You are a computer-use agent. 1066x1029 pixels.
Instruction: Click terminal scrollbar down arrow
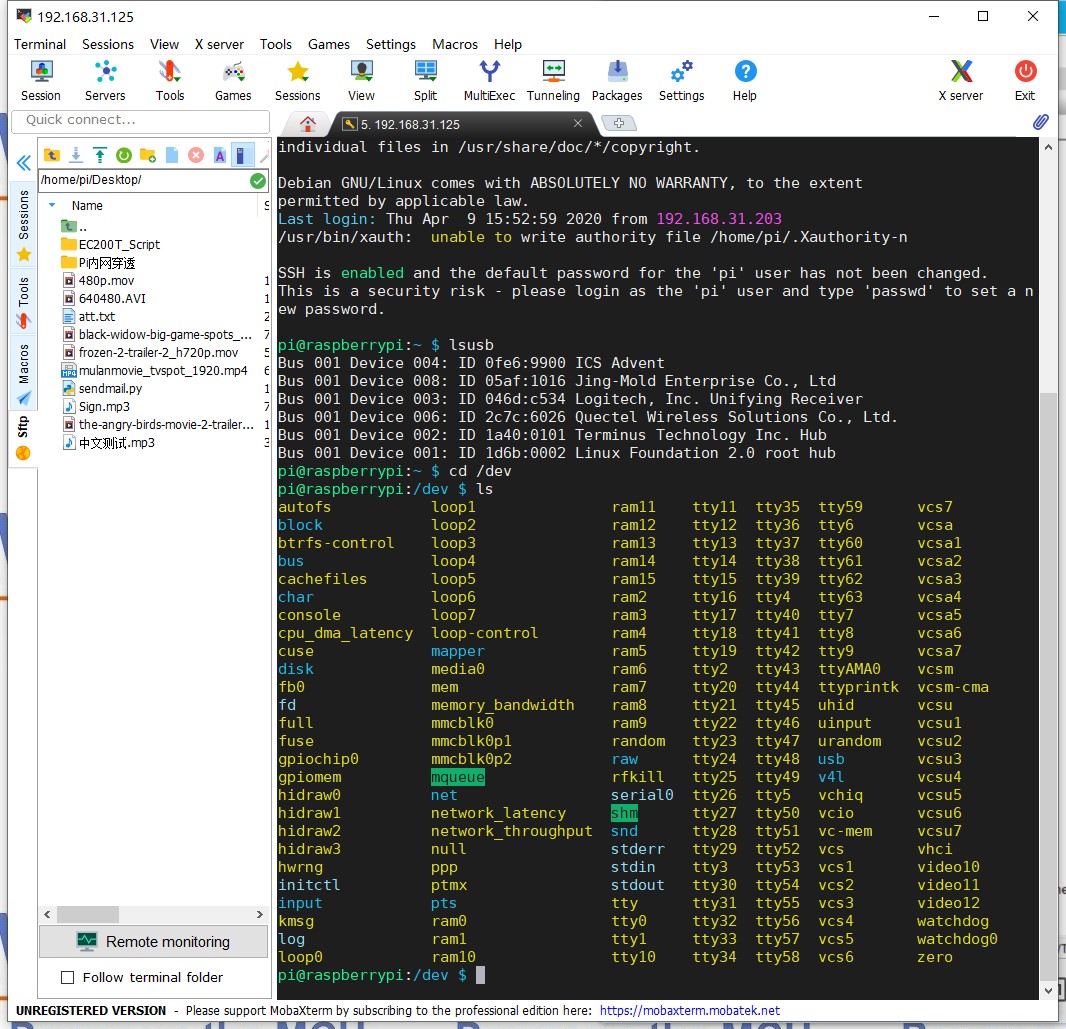pos(1048,991)
